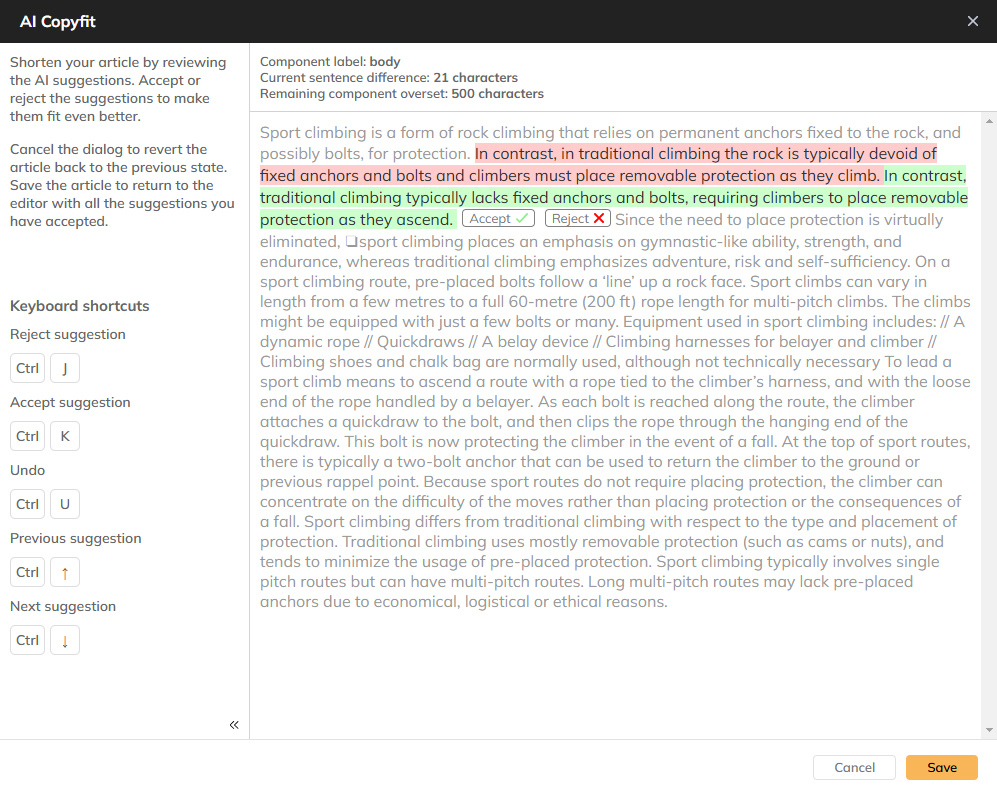Click 'Component label: body' text

(x=330, y=62)
